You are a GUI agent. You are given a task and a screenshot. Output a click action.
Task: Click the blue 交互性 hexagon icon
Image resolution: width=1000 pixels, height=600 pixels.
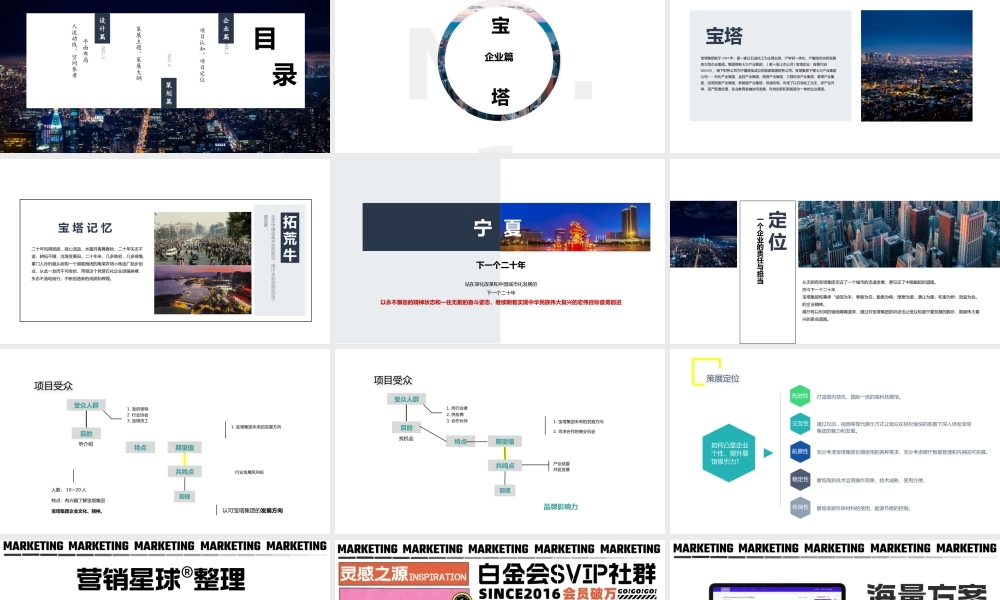pos(800,421)
